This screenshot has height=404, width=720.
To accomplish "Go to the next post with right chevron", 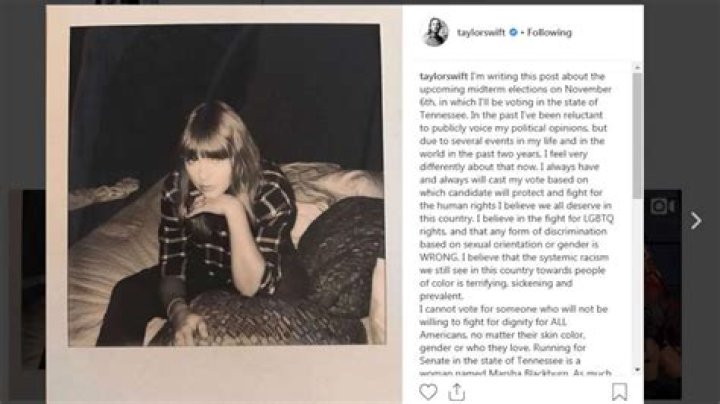I will pyautogui.click(x=696, y=221).
